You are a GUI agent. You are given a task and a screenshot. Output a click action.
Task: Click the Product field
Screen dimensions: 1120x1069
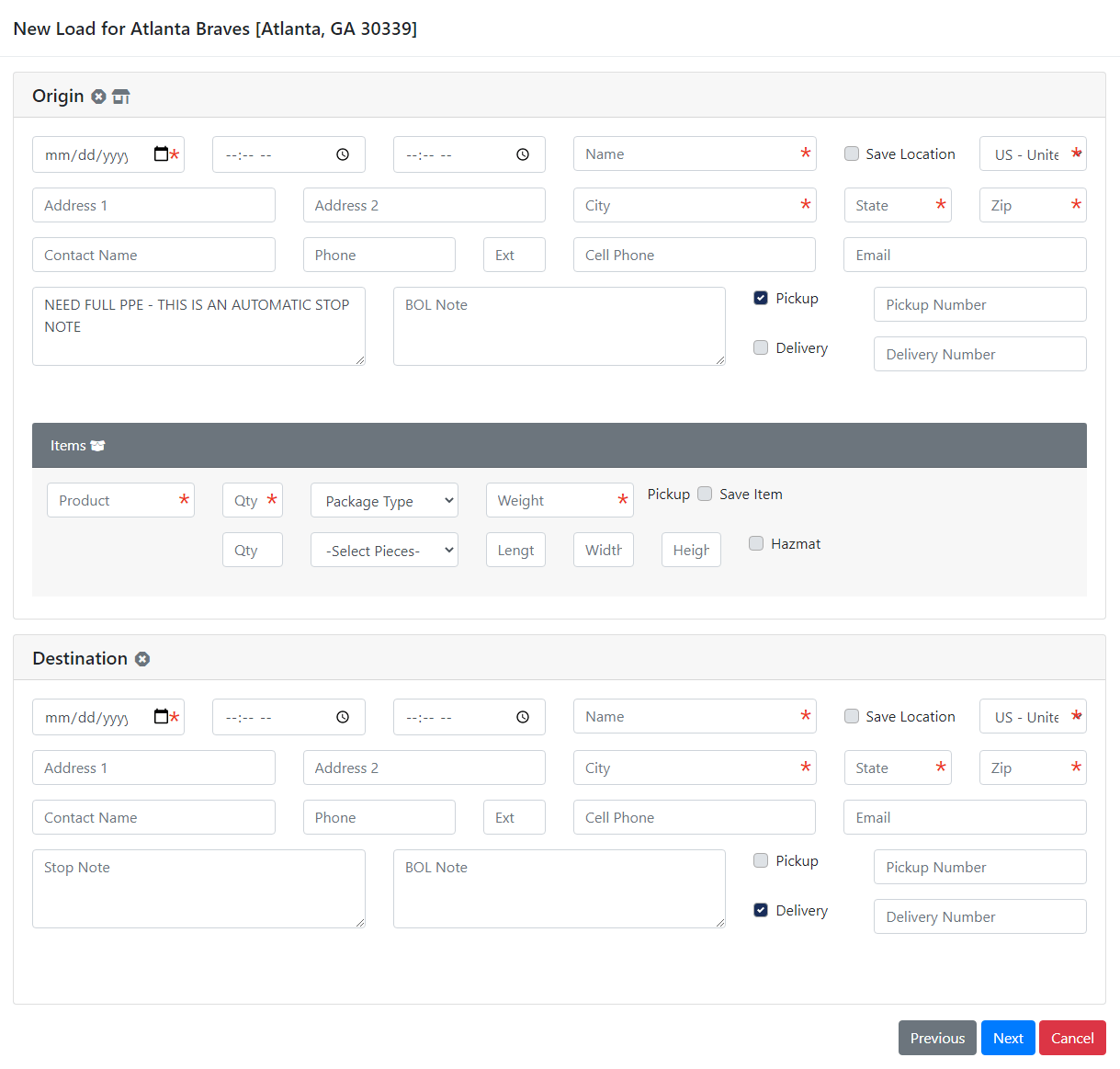click(x=120, y=500)
